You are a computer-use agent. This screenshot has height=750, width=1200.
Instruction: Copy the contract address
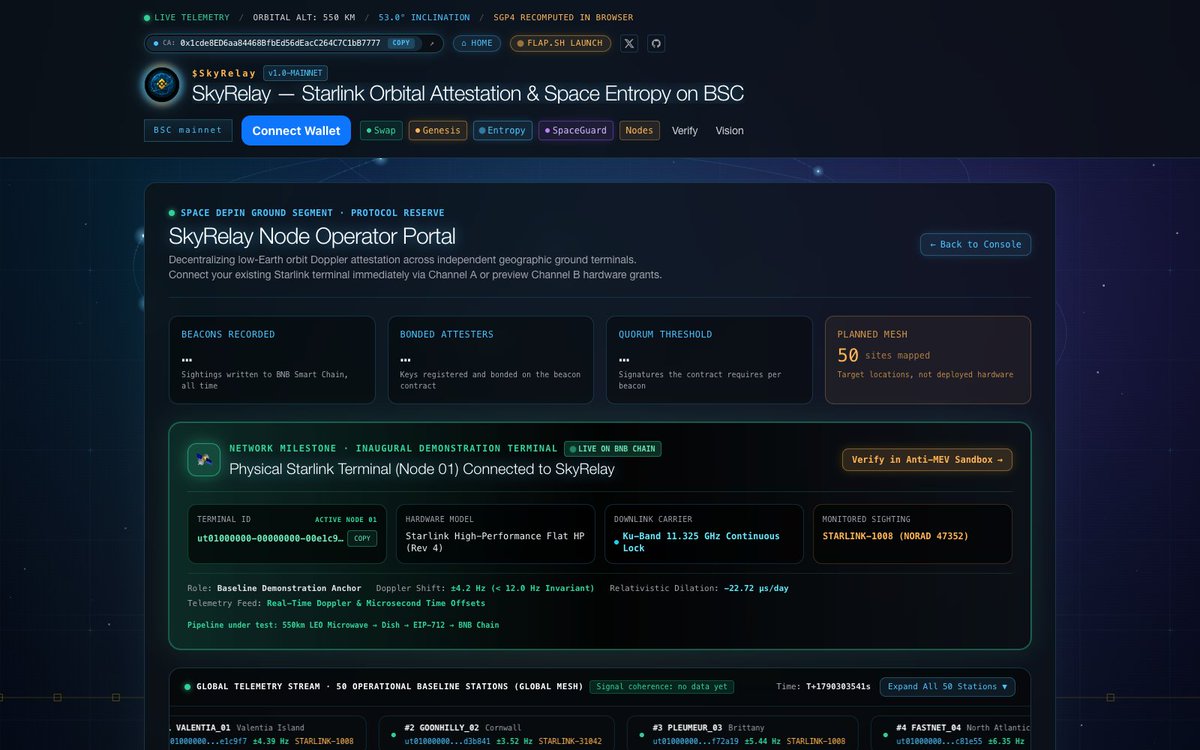(x=401, y=43)
